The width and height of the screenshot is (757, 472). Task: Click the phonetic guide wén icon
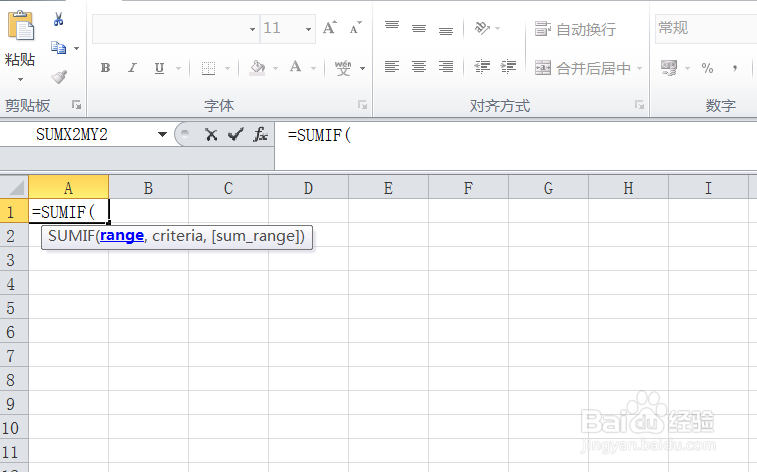point(343,68)
